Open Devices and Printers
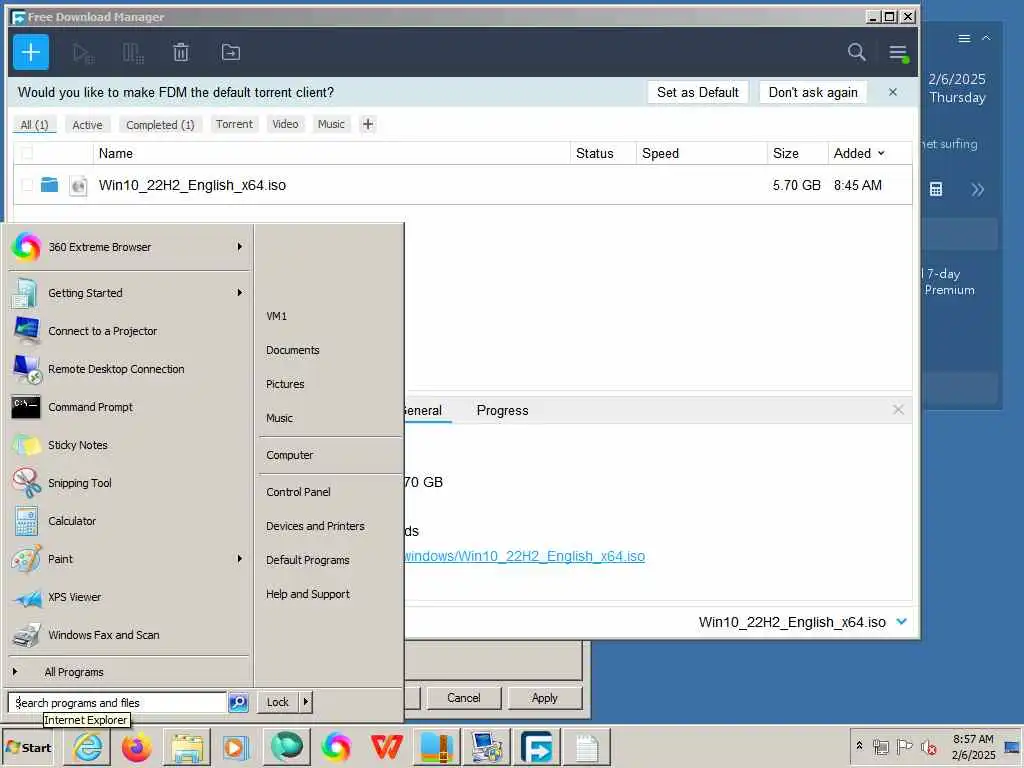Screen dimensions: 1024x768 (x=315, y=526)
